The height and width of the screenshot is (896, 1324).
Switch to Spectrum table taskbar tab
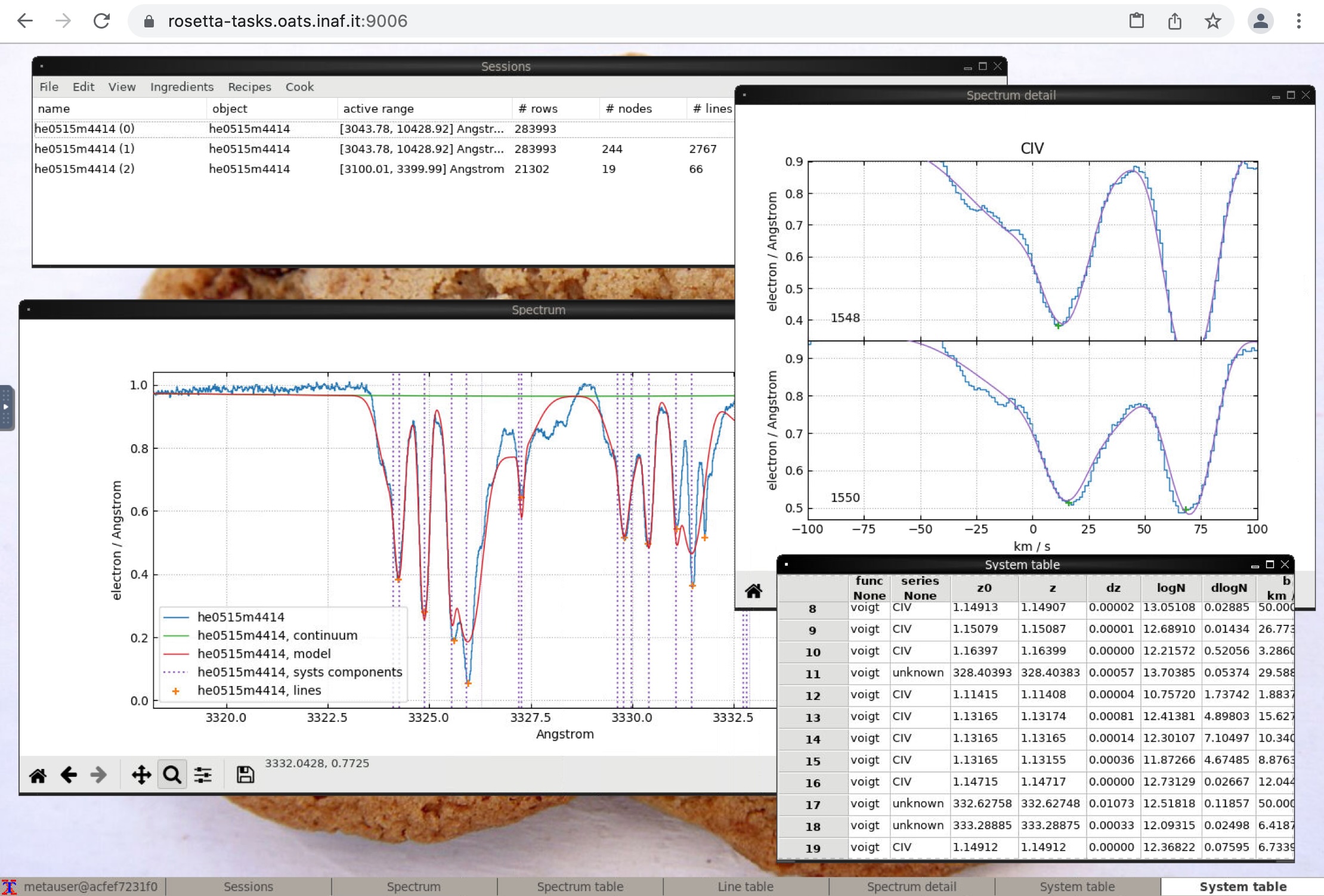click(580, 886)
